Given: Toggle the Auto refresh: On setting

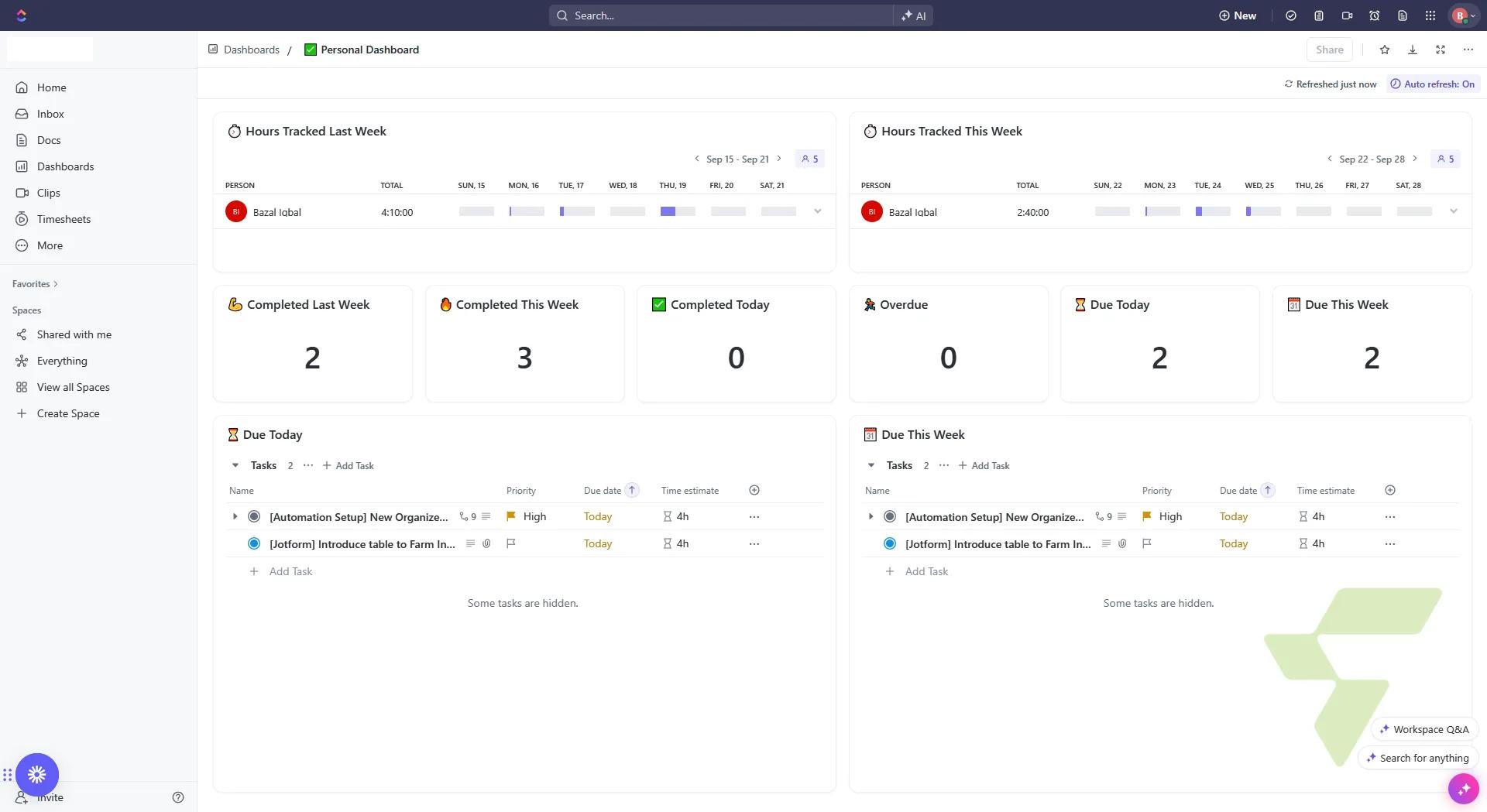Looking at the screenshot, I should point(1433,84).
